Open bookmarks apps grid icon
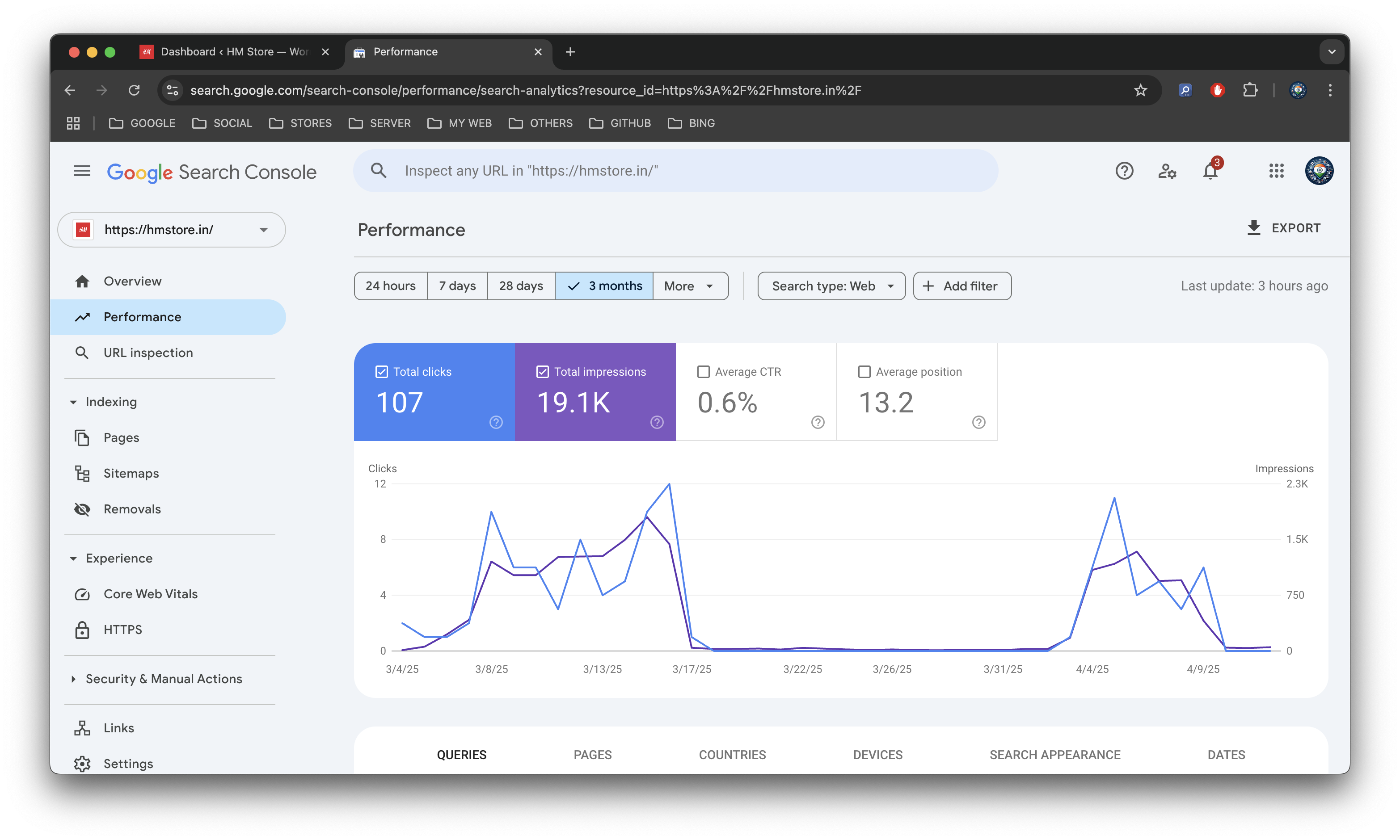 (x=73, y=123)
